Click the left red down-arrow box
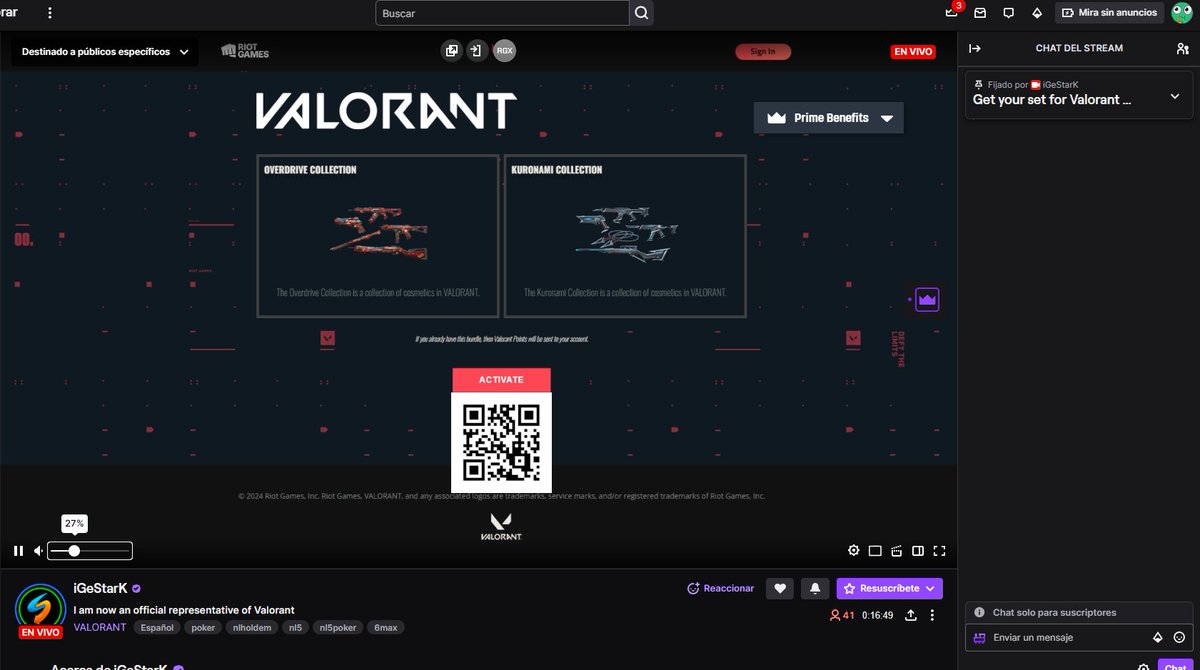Screen dimensions: 1200x670 pyautogui.click(x=327, y=338)
